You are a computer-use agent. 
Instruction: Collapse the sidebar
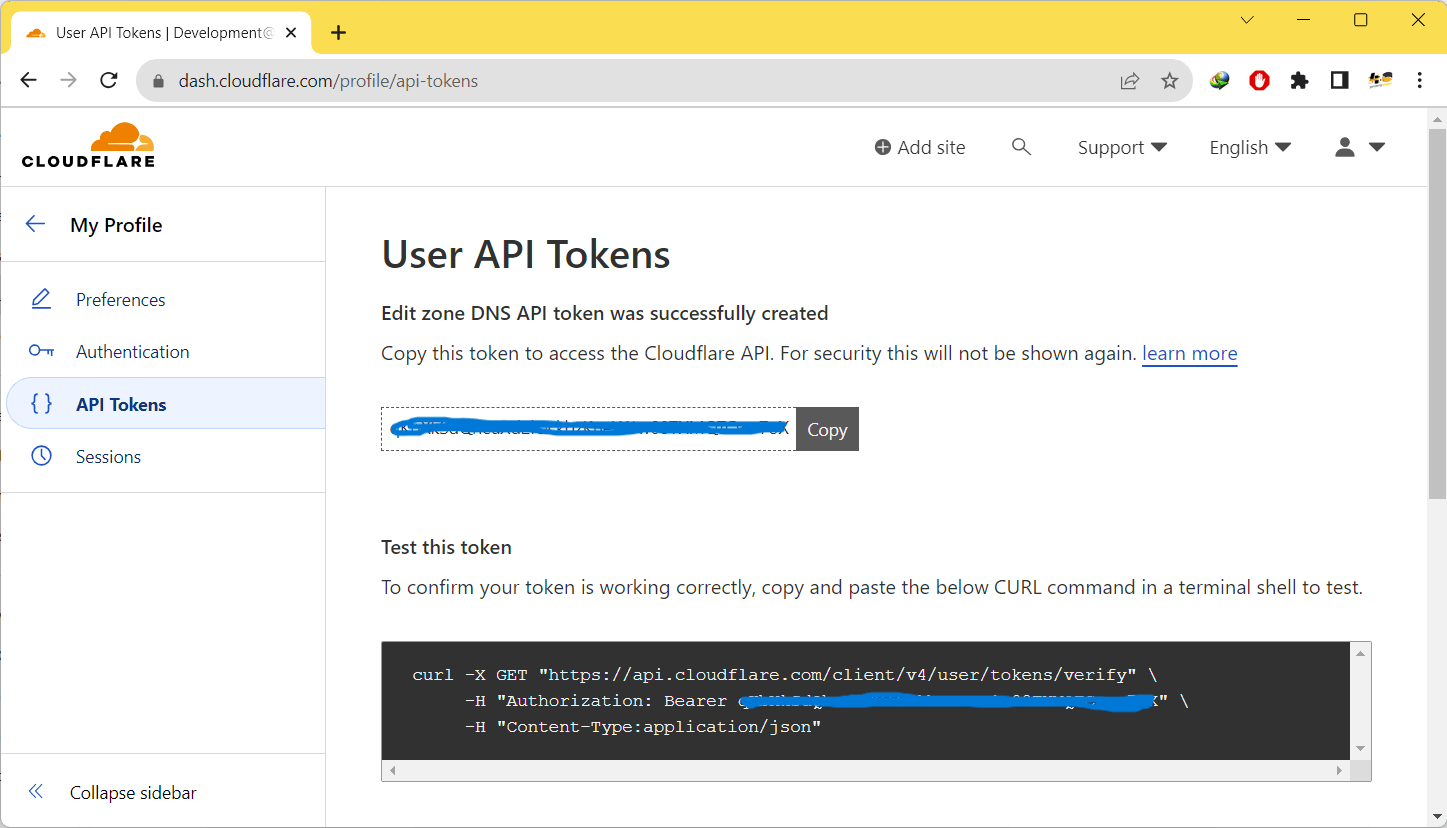click(x=132, y=793)
